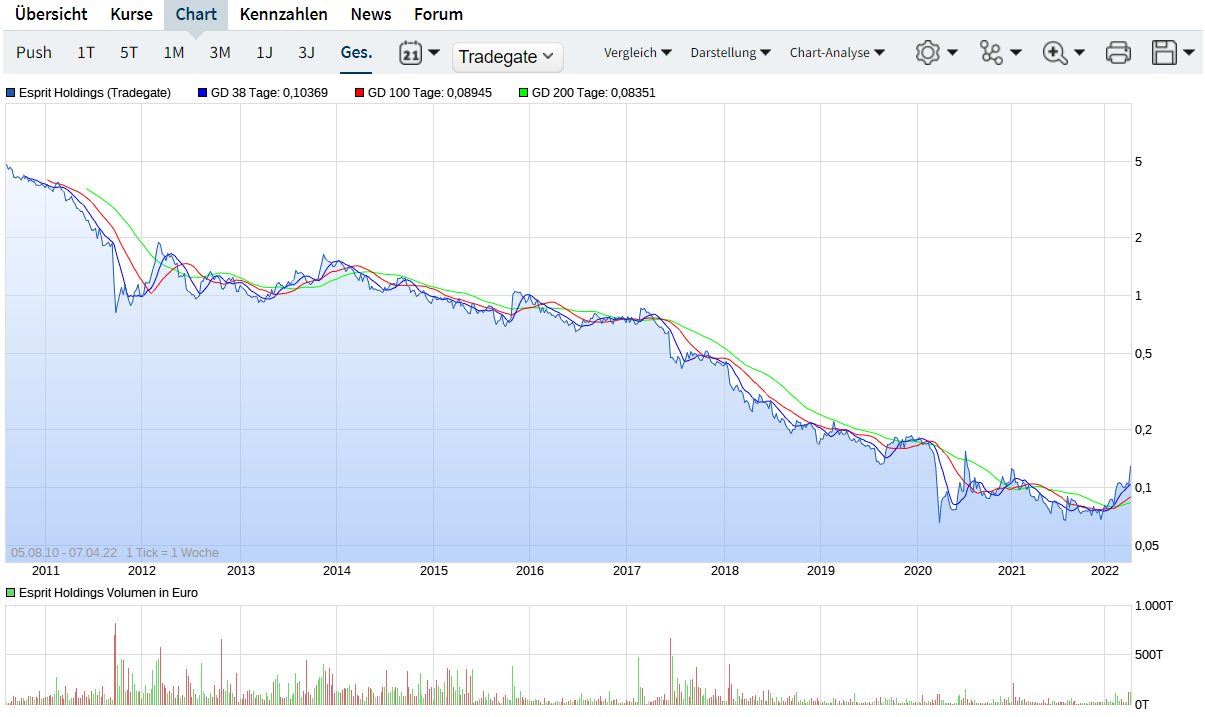Select the 3J time range button
The image size is (1205, 717).
click(307, 52)
